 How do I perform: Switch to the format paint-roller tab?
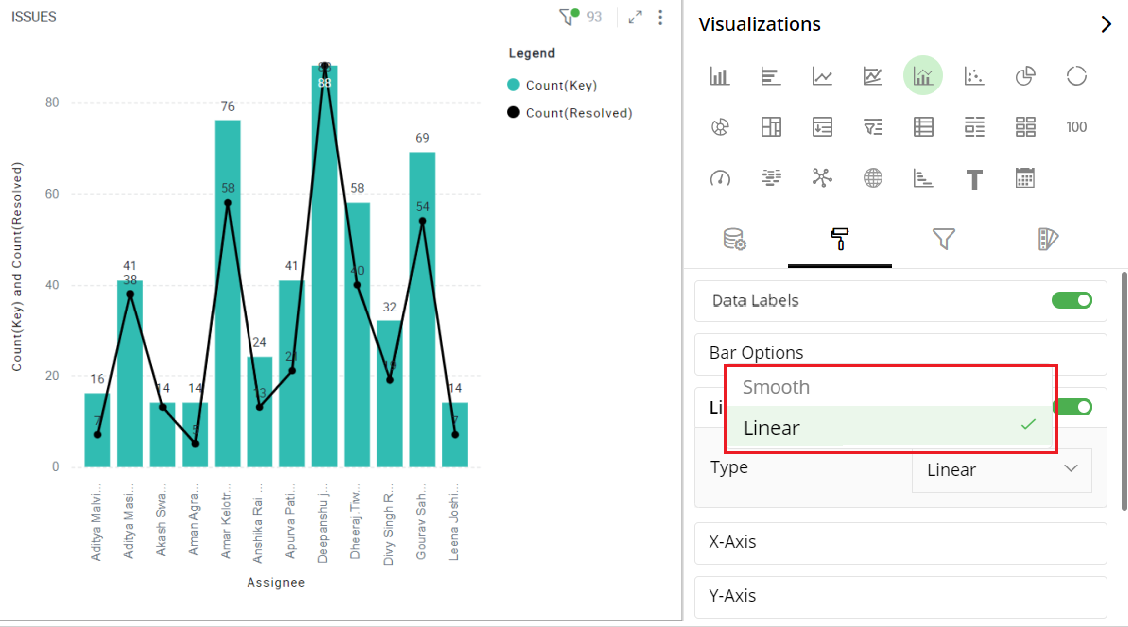[x=839, y=239]
